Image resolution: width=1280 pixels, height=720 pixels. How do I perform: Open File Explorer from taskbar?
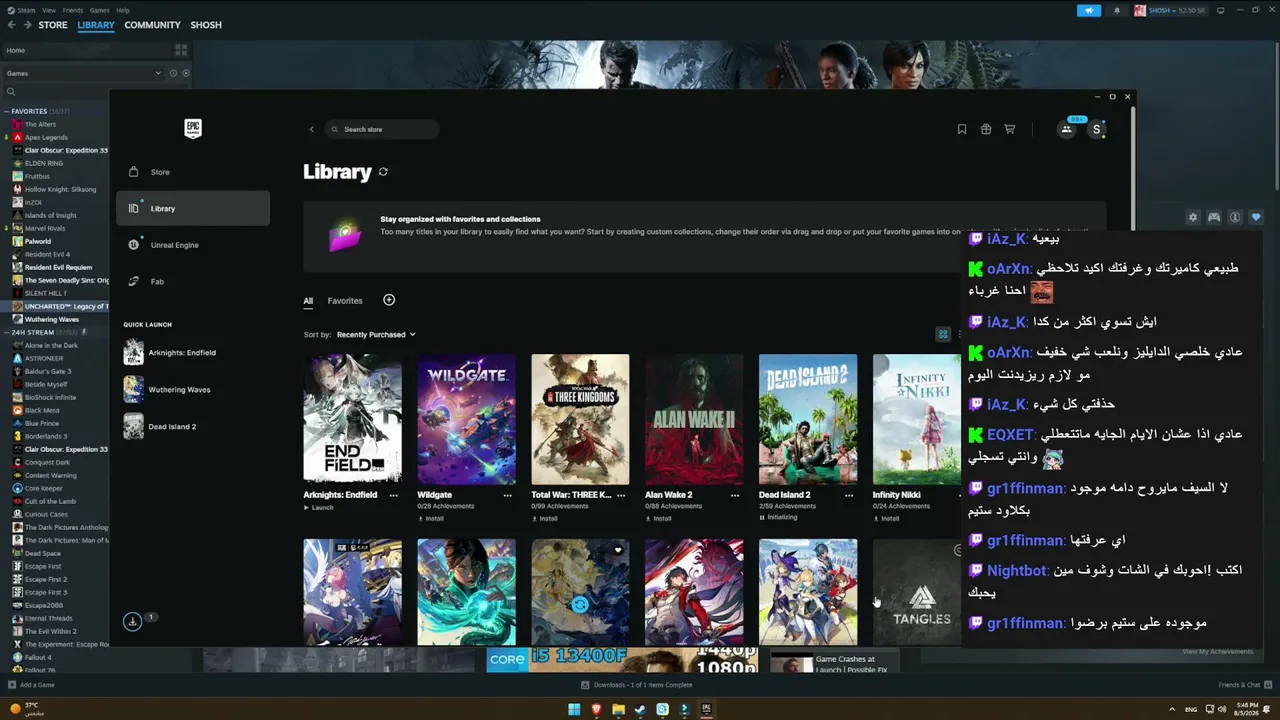618,709
